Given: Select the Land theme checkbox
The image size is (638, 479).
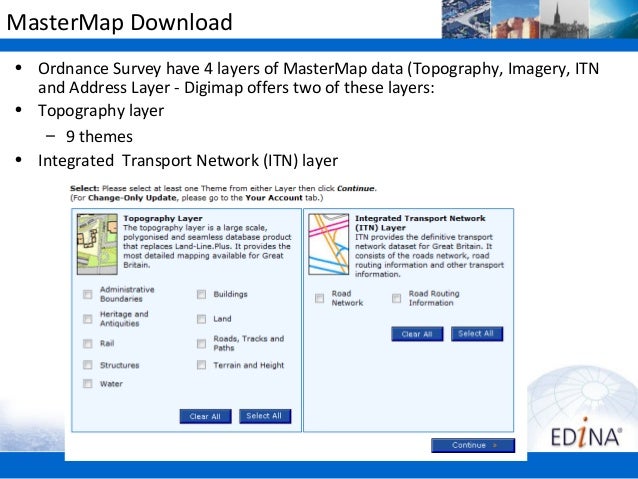Looking at the screenshot, I should click(x=201, y=319).
